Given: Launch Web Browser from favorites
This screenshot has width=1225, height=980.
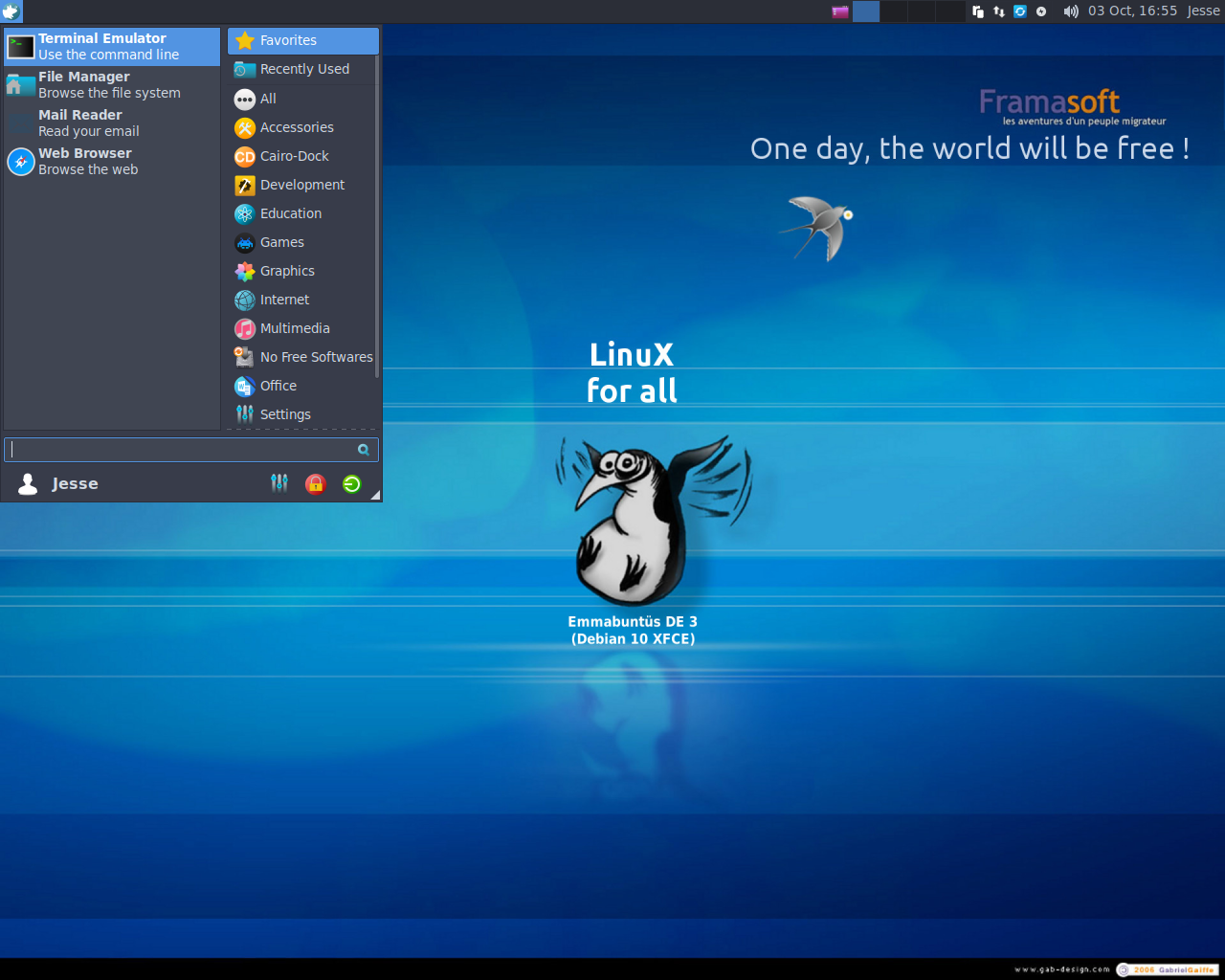Looking at the screenshot, I should (x=112, y=162).
